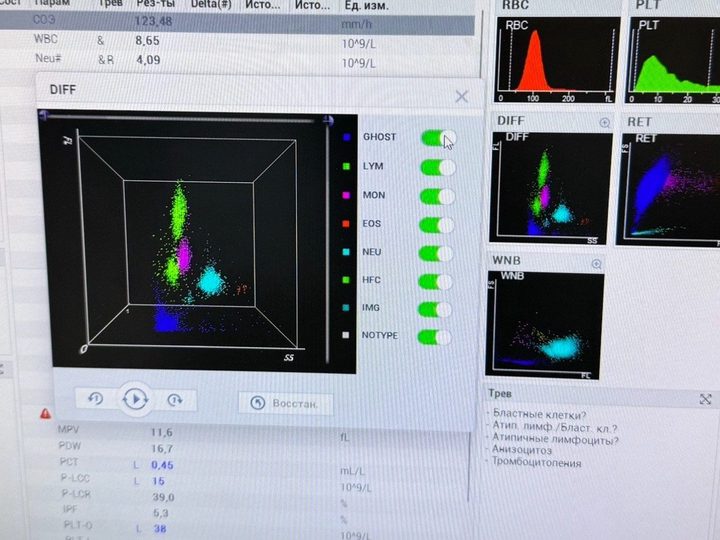
Task: Click the 'Анизоцитоз' flag message
Action: 522,450
